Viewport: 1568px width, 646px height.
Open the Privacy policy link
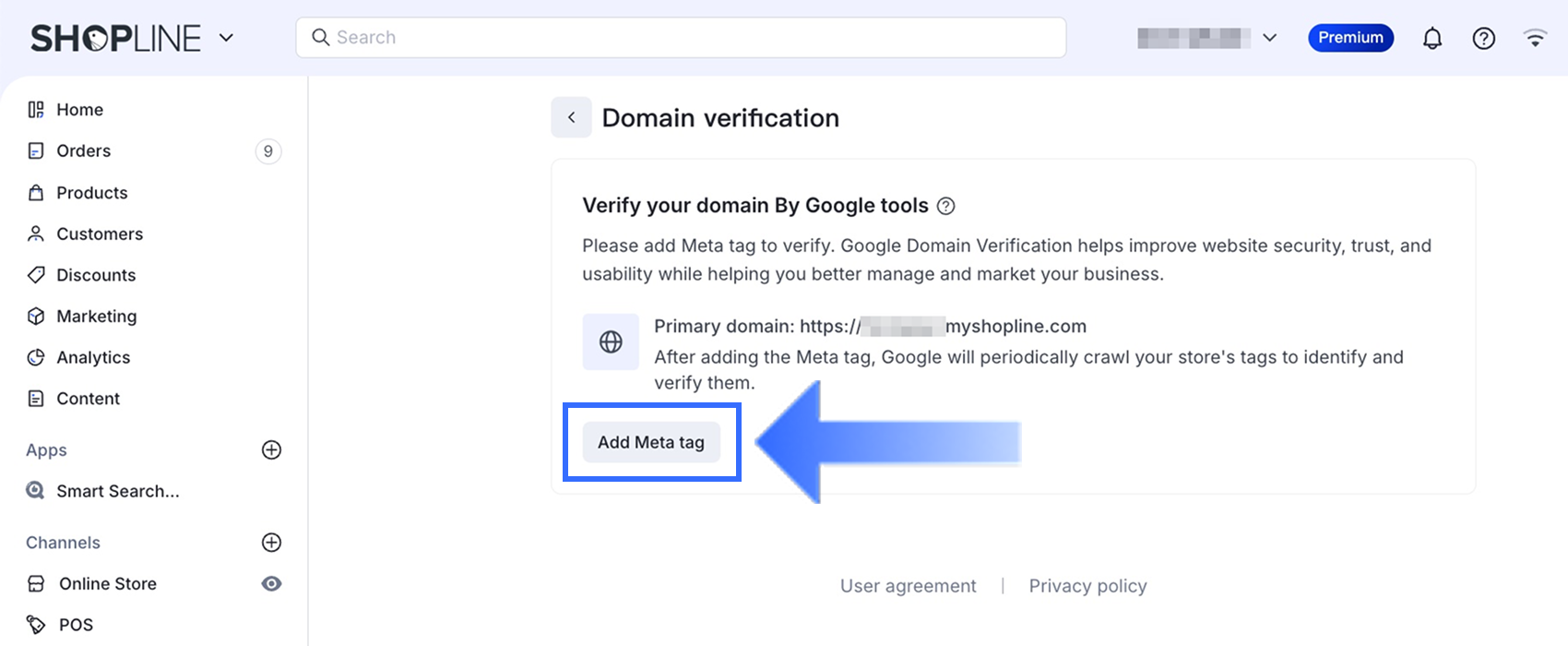click(x=1087, y=586)
